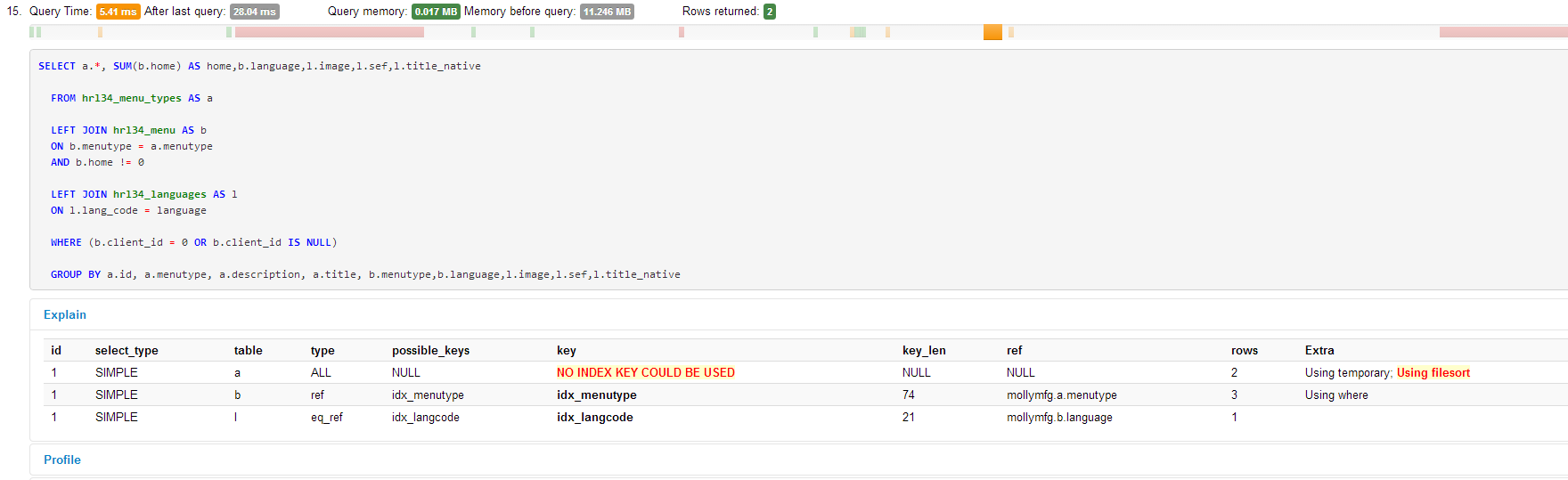Click the 'rows' column header
The height and width of the screenshot is (480, 1568).
point(1245,350)
